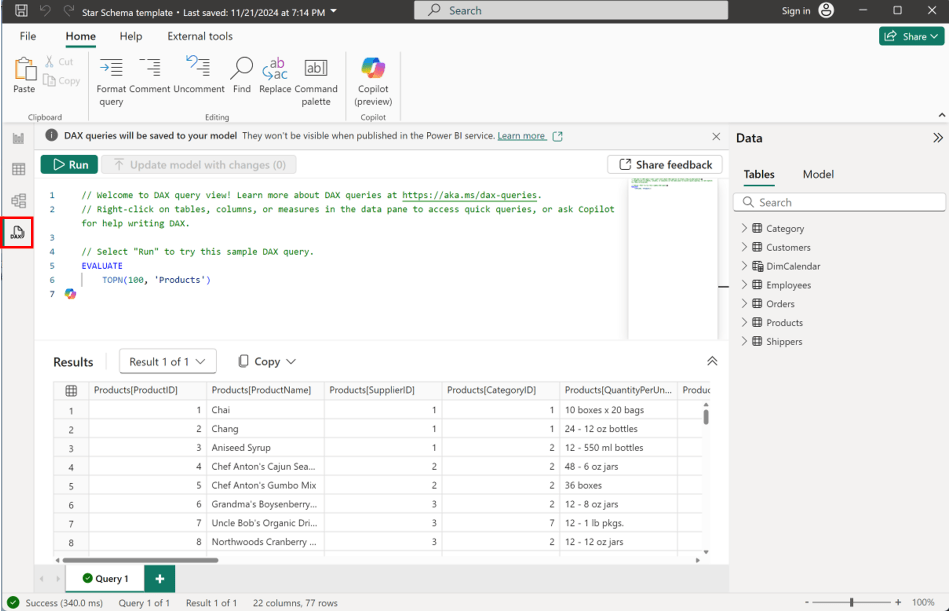951x615 pixels.
Task: Dismiss the DAX queries info banner
Action: click(x=716, y=136)
